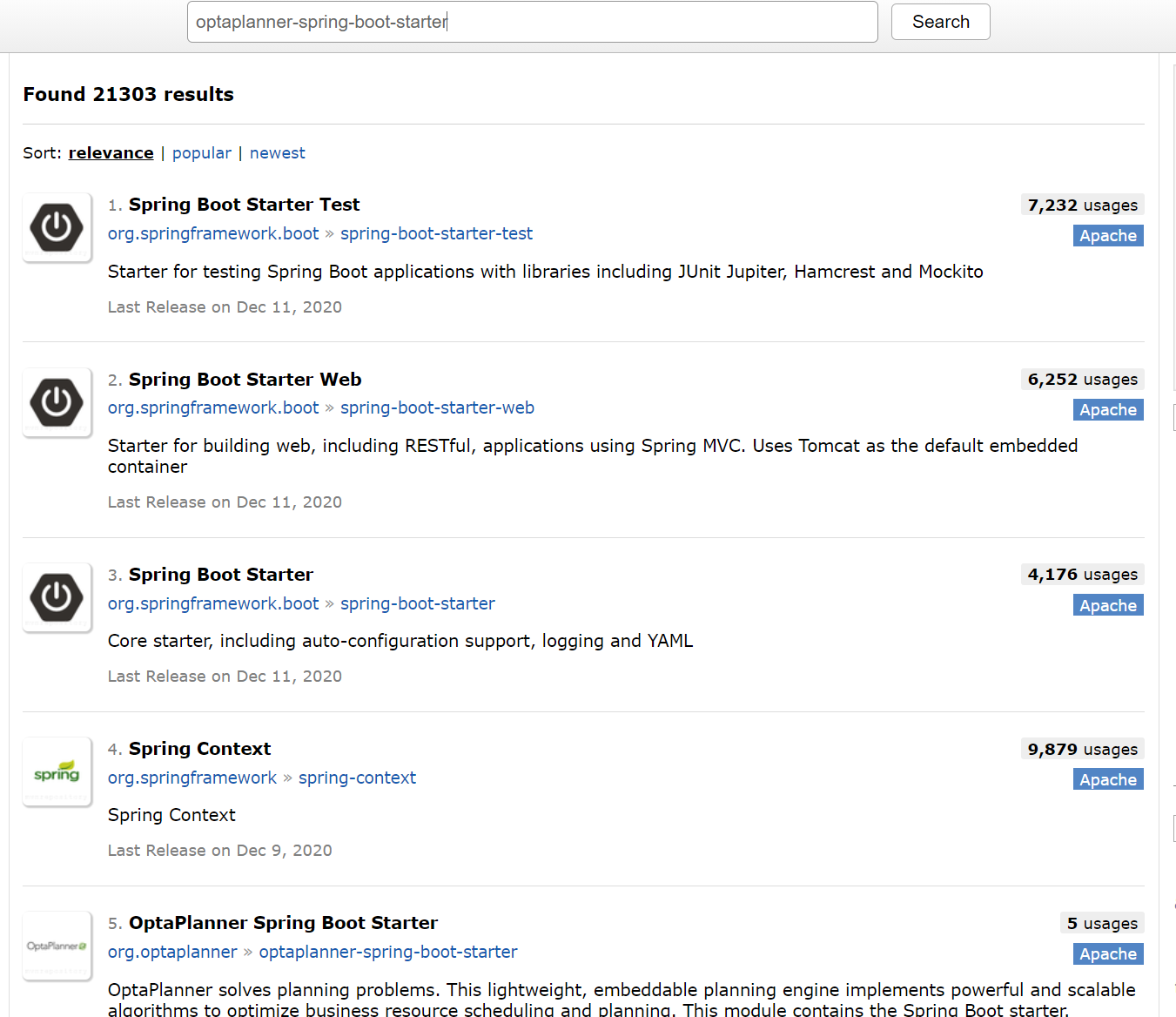Click Apache license badge for Spring Context
The image size is (1176, 1017).
click(x=1108, y=780)
